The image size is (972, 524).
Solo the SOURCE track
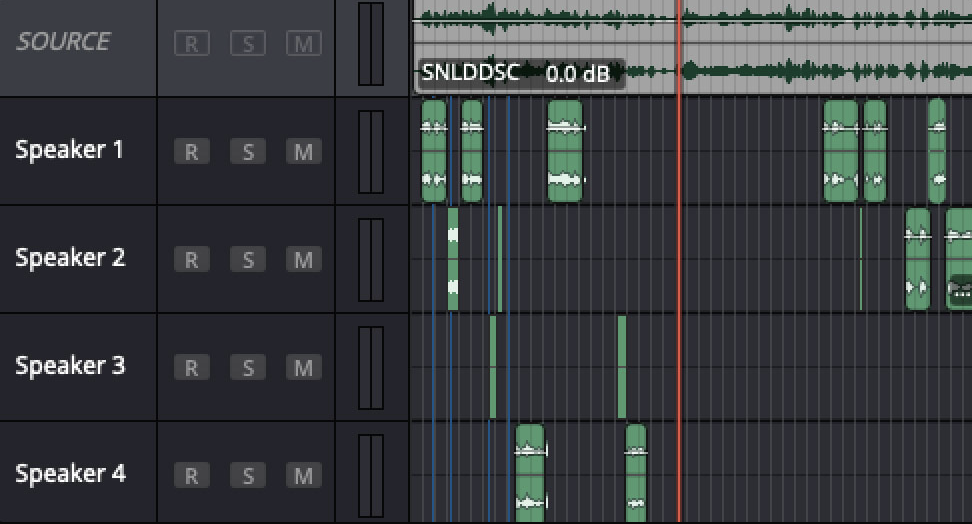pos(248,43)
